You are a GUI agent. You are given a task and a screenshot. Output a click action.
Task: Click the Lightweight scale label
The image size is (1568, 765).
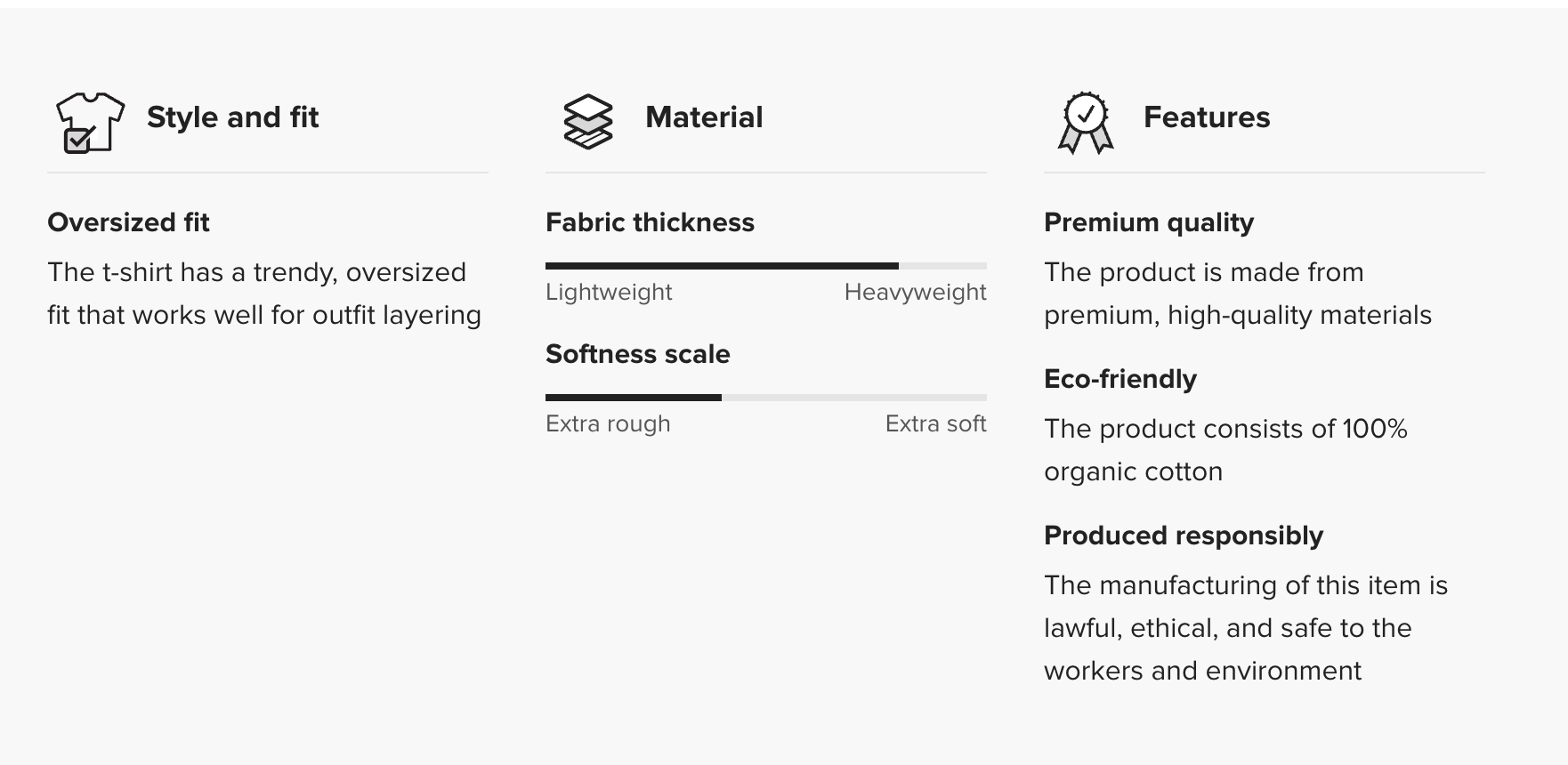tap(609, 292)
